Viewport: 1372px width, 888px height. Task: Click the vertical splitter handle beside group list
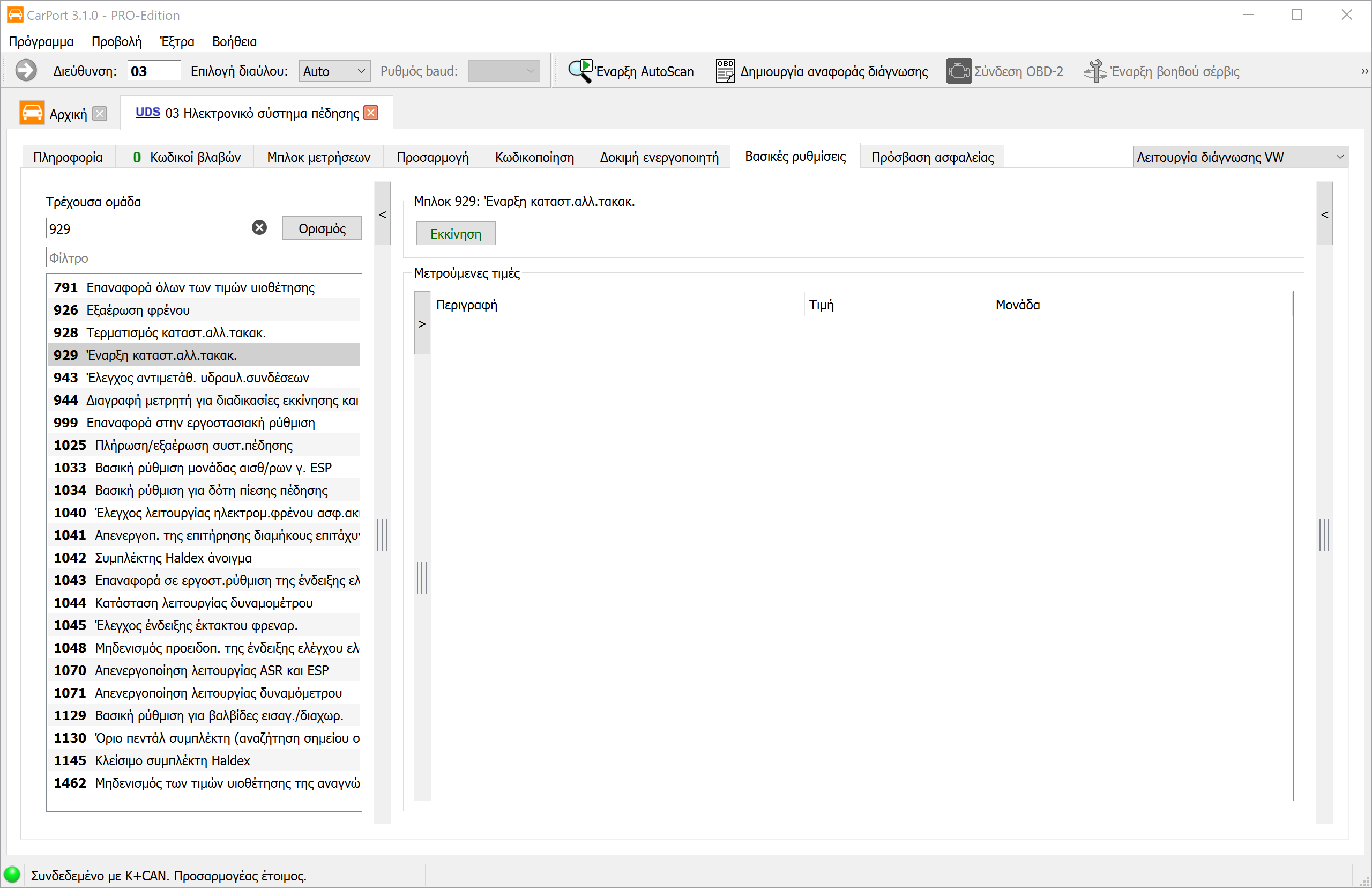coord(382,535)
